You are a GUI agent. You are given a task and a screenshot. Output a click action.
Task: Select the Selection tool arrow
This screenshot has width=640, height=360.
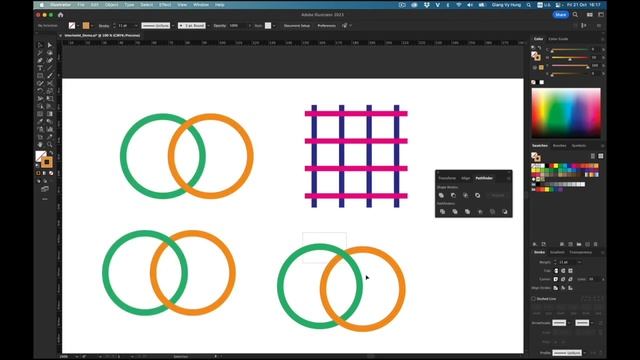(40, 45)
